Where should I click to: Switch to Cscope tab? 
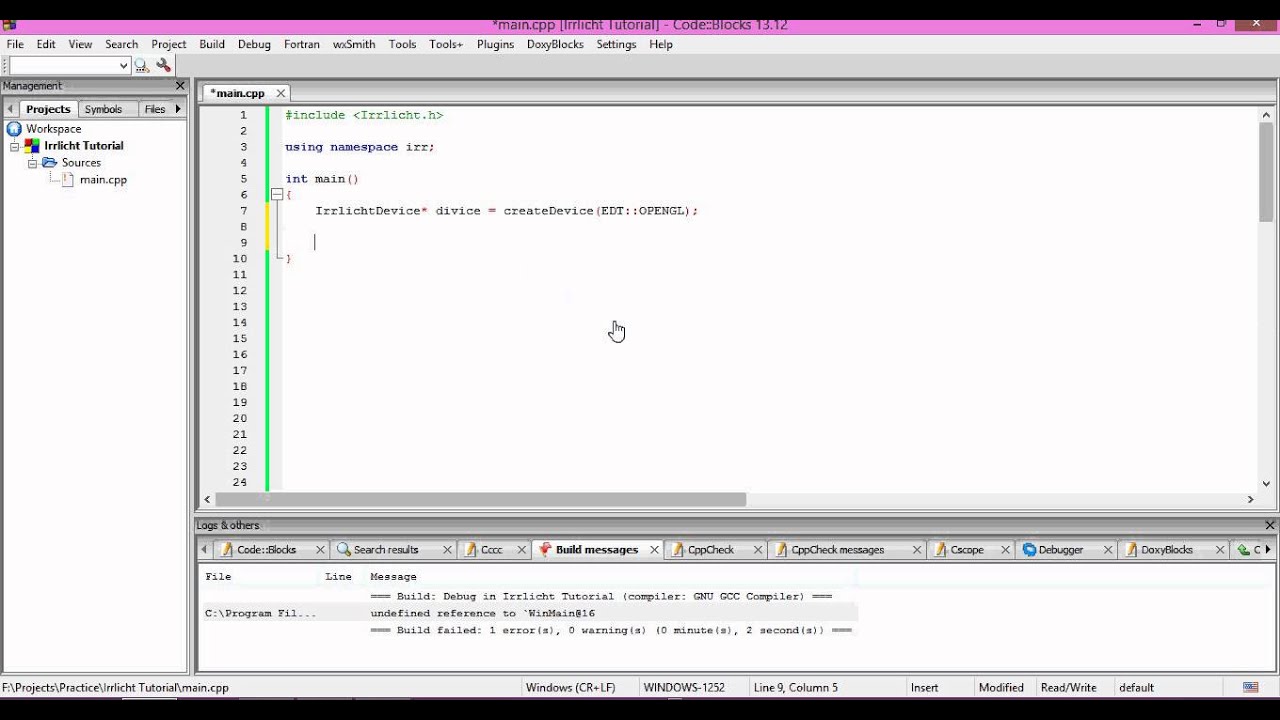click(x=967, y=550)
